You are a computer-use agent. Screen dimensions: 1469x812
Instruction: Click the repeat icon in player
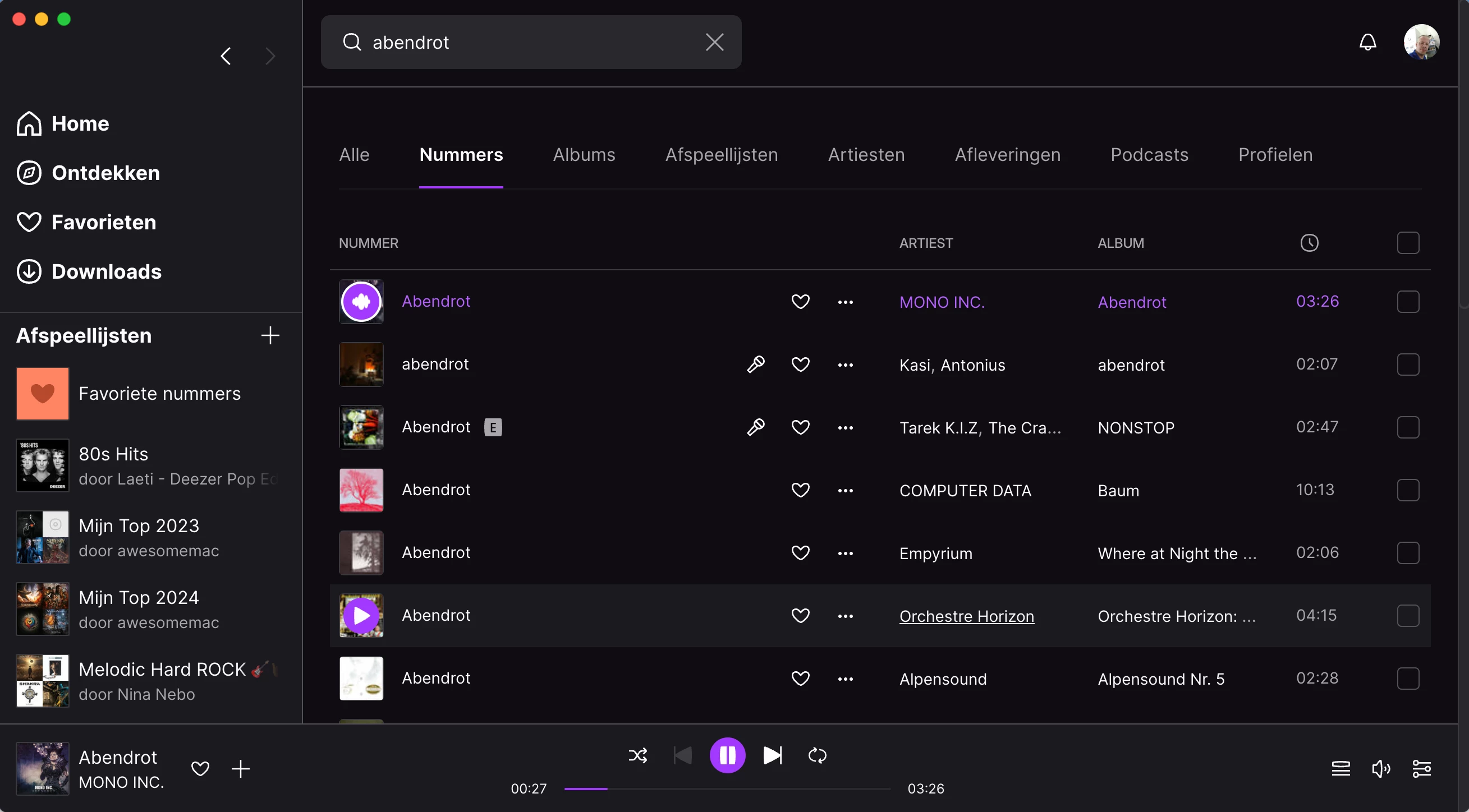[x=817, y=755]
